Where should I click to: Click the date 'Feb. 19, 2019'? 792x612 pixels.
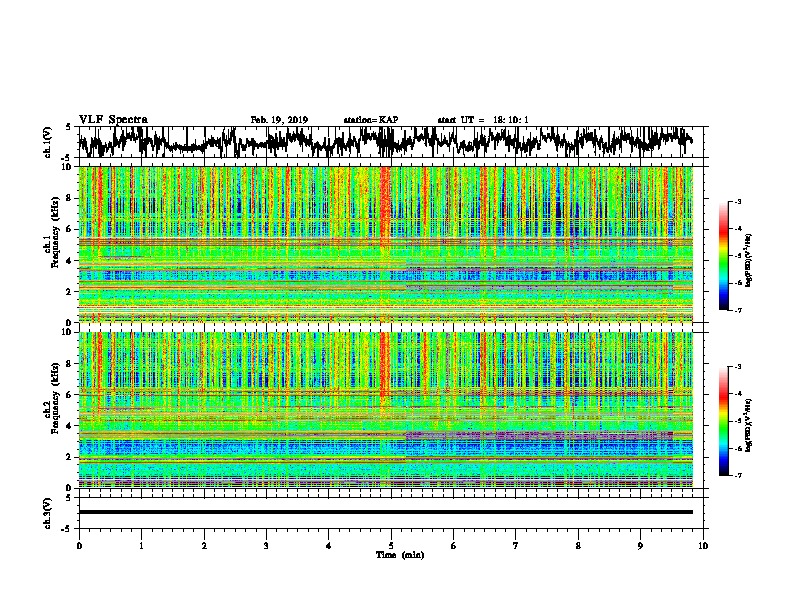279,120
